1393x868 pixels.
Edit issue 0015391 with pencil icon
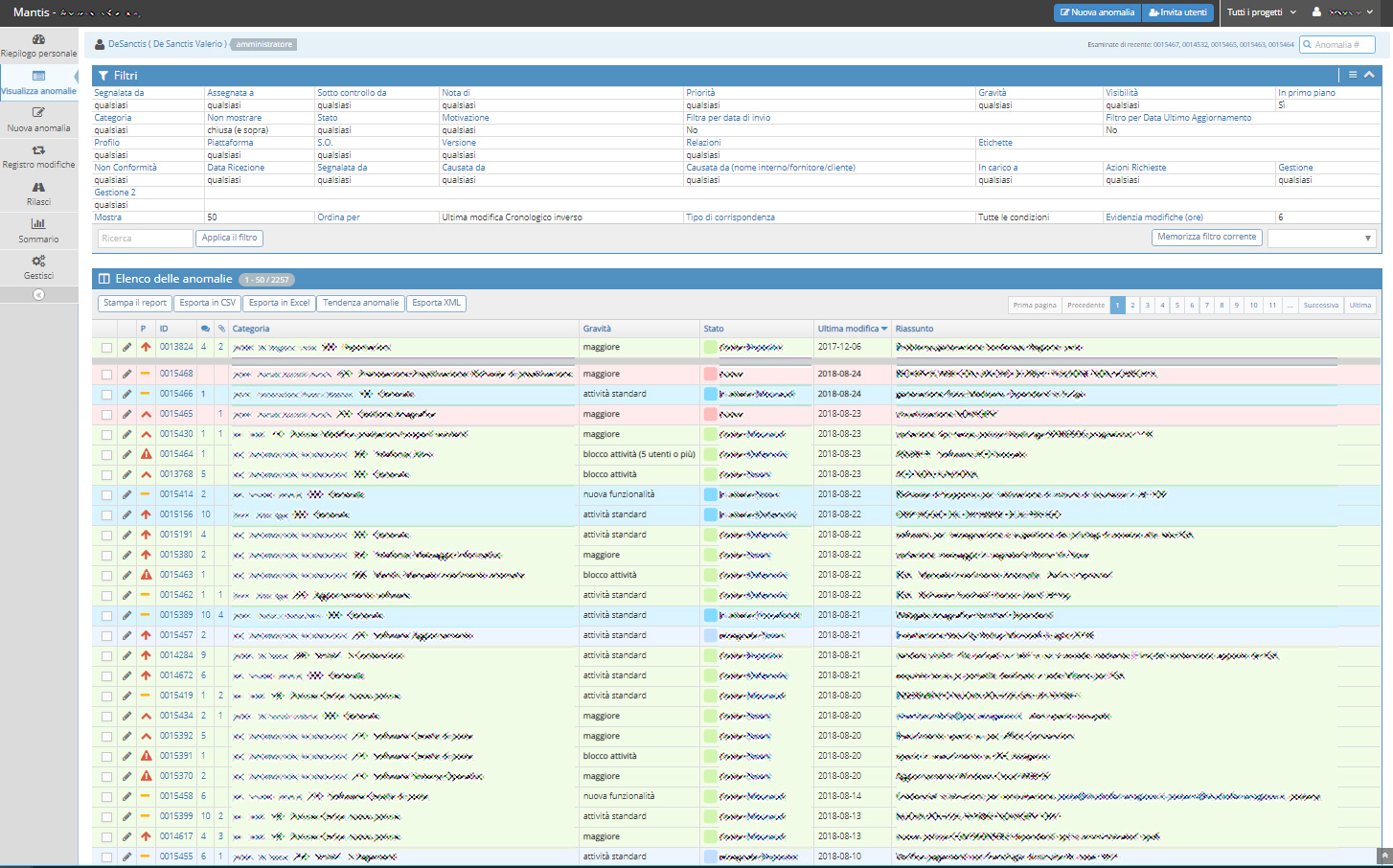[x=126, y=756]
